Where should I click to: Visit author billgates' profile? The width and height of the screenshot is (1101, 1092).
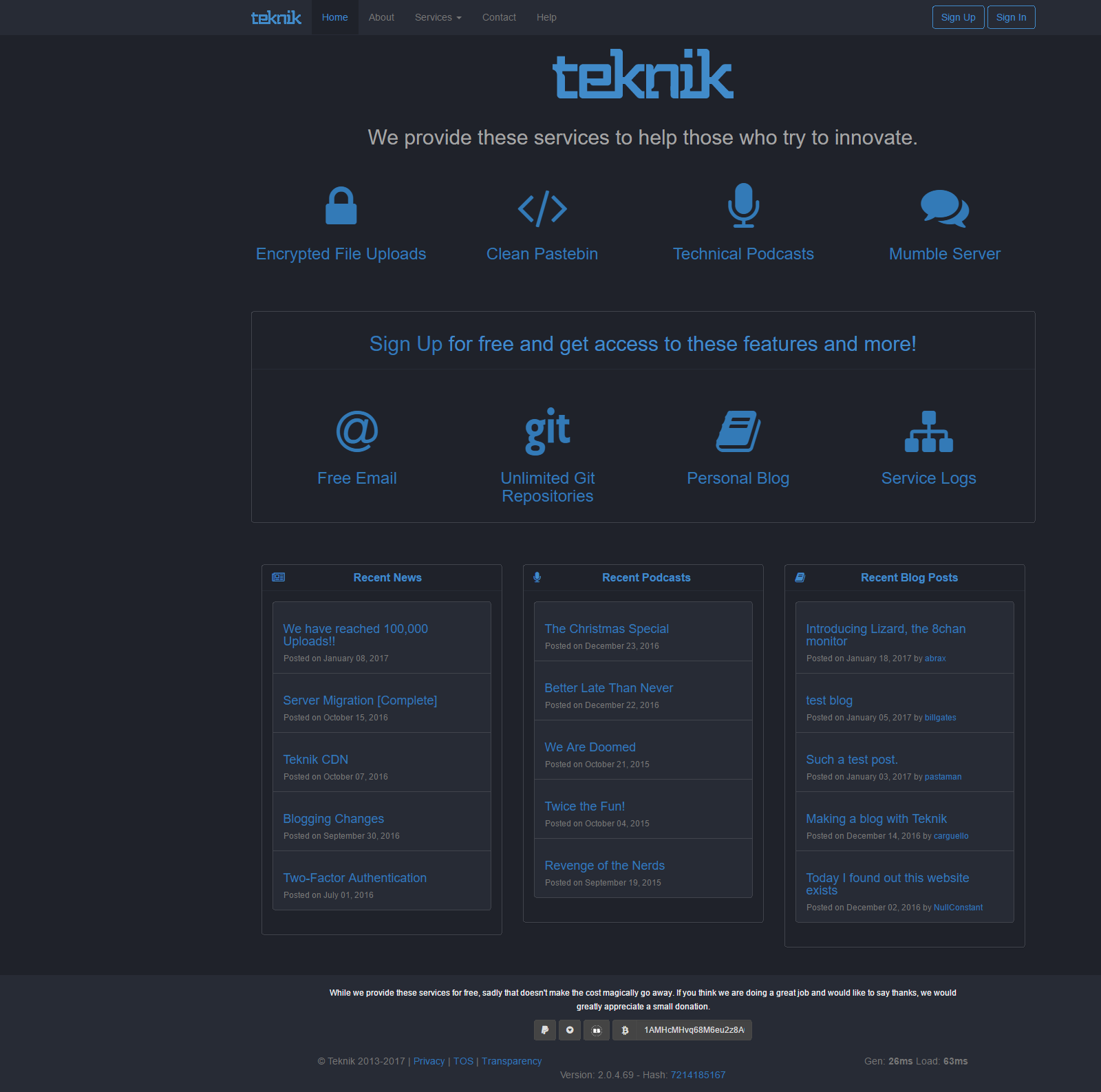[940, 718]
